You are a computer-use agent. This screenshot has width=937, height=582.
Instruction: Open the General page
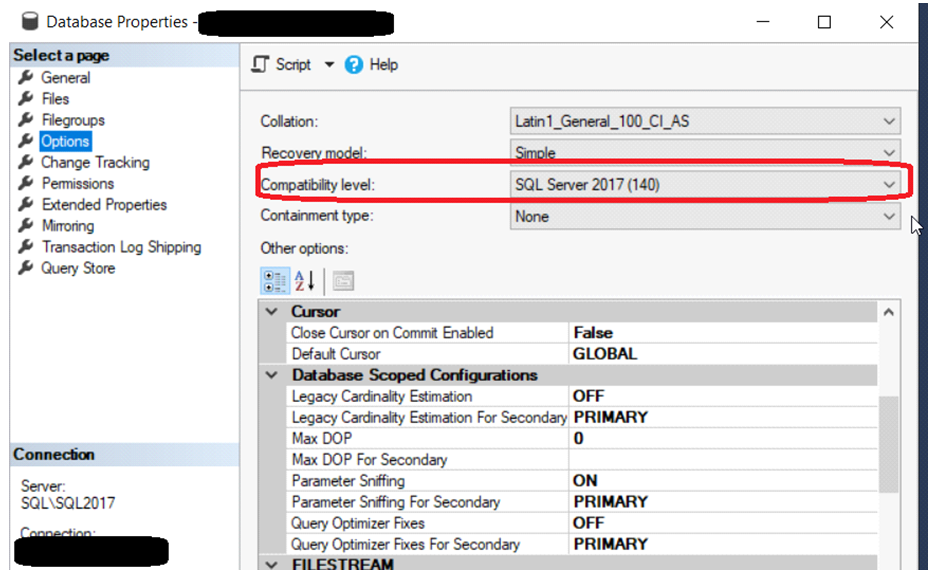65,78
